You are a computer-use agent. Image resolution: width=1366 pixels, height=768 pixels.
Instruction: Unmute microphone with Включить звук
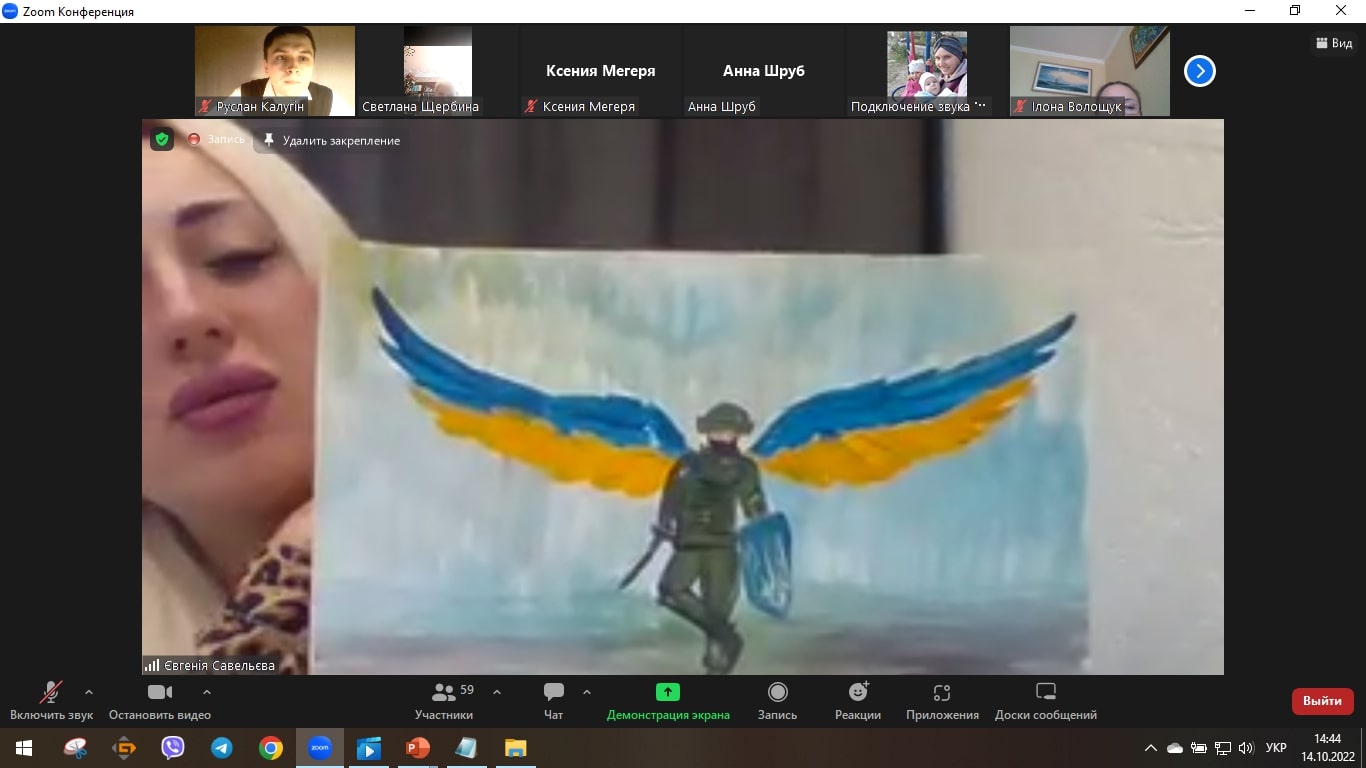pos(51,701)
